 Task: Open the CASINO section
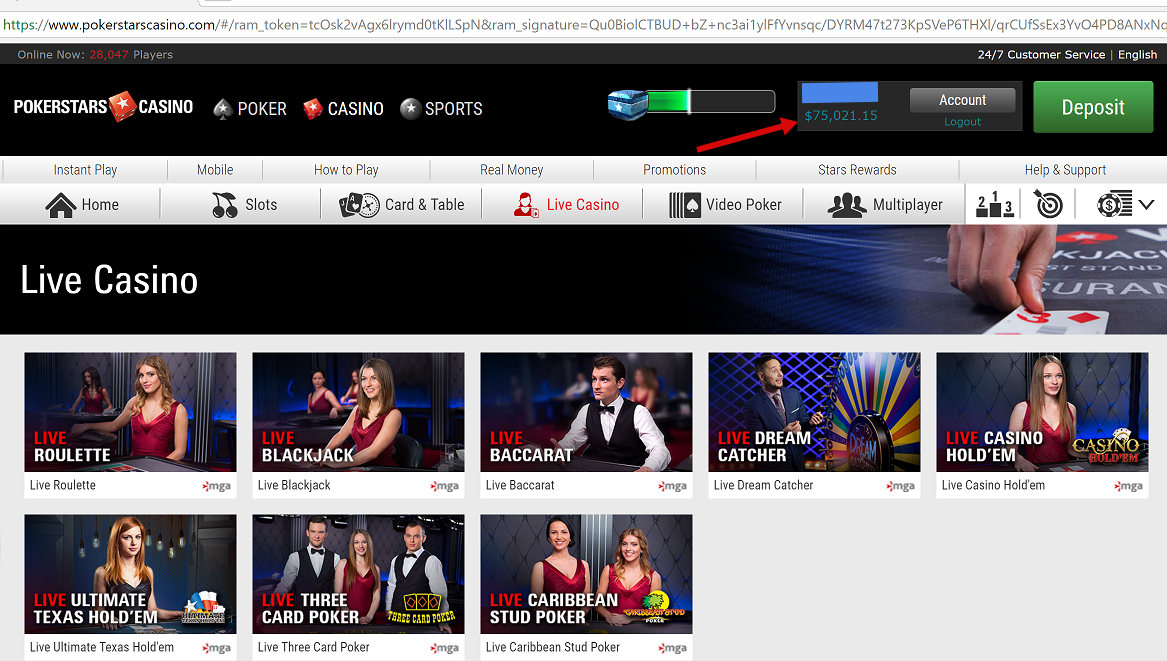coord(356,109)
